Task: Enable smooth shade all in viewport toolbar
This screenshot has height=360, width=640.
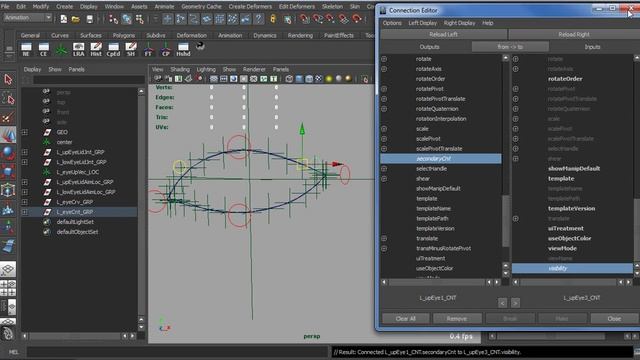Action: pyautogui.click(x=299, y=79)
